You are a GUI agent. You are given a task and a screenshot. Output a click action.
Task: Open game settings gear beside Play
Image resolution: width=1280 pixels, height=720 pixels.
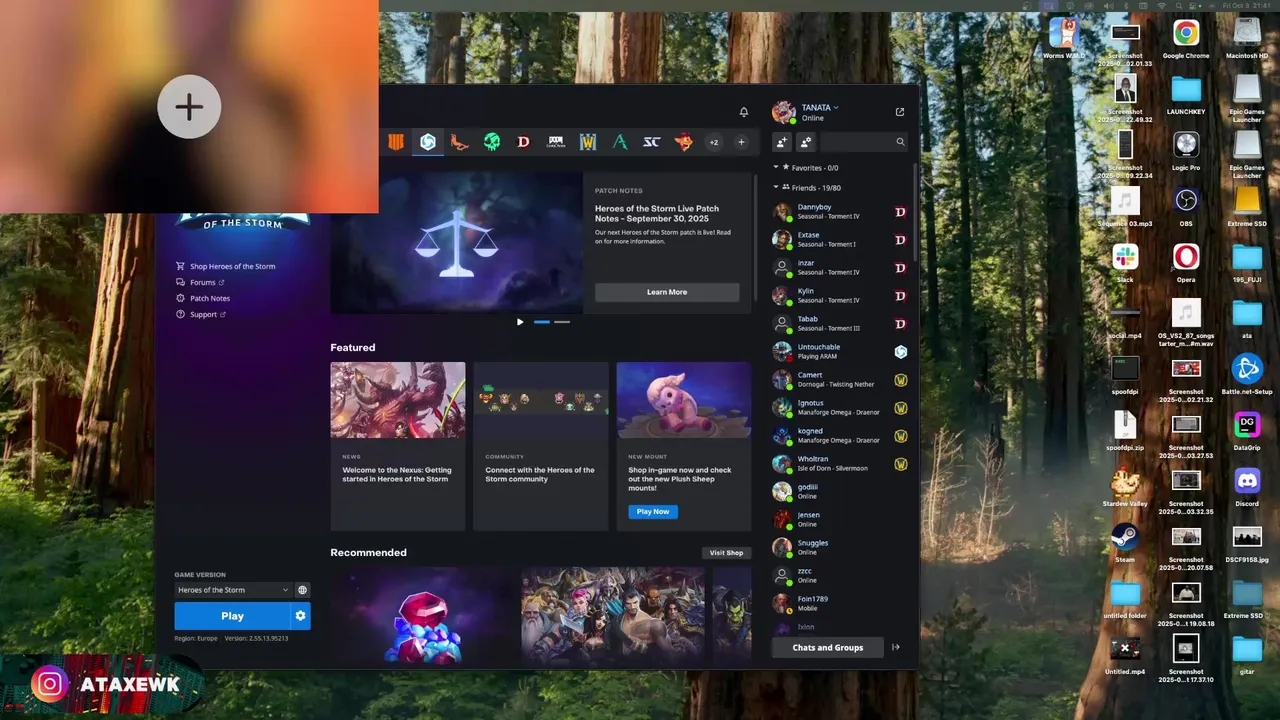point(300,616)
